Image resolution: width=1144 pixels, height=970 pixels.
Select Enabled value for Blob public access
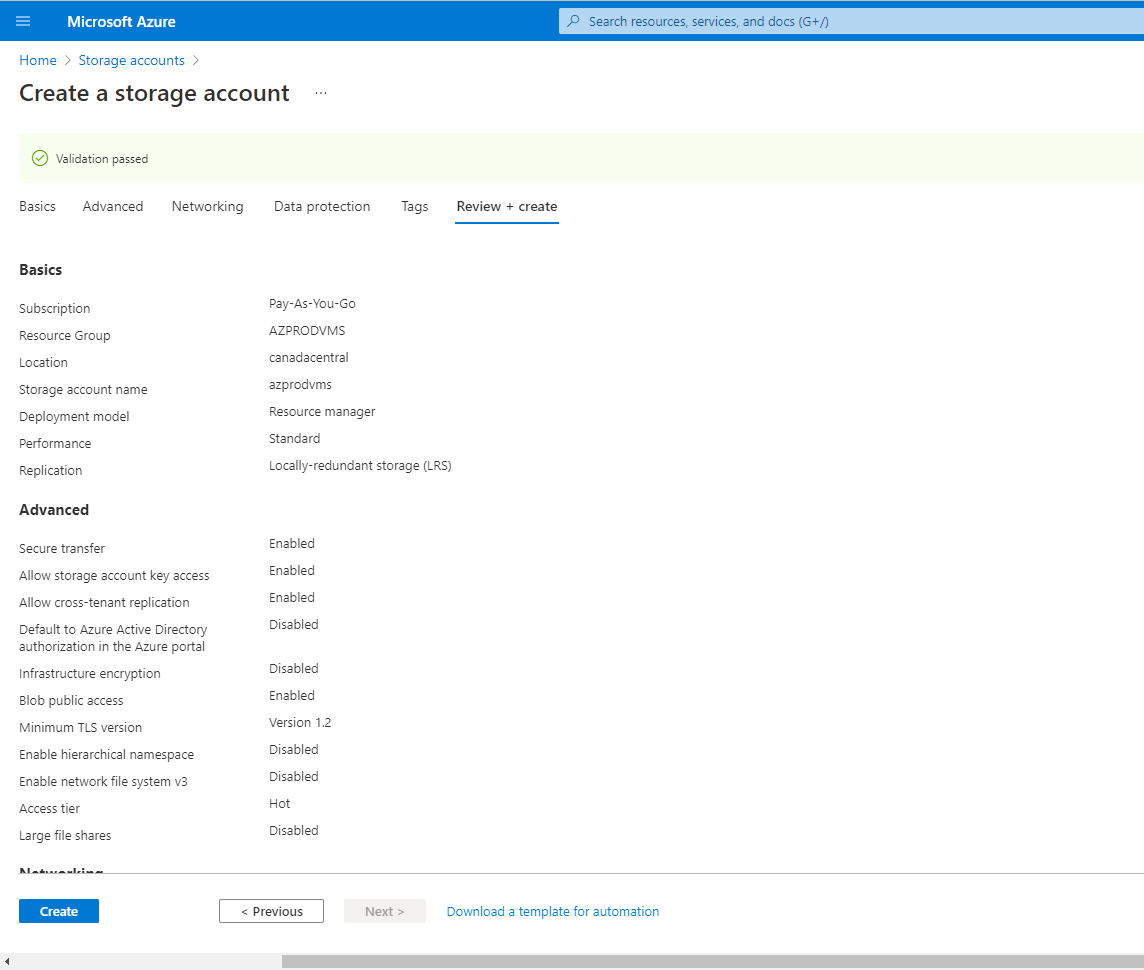coord(292,695)
